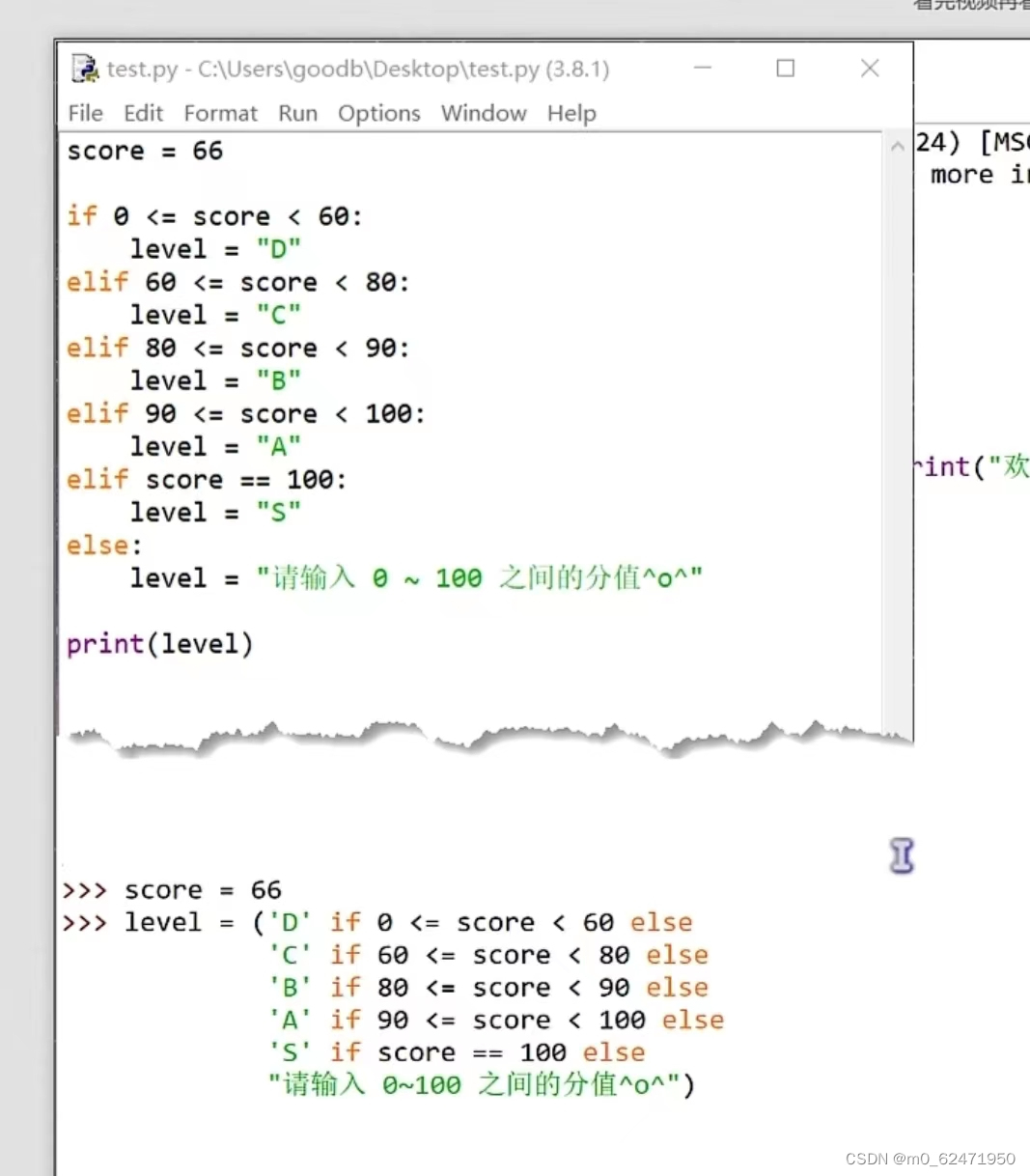Click the shell line "'B' if 80 <= score < 90 else"
Screen dimensions: 1030x1176
(488, 988)
